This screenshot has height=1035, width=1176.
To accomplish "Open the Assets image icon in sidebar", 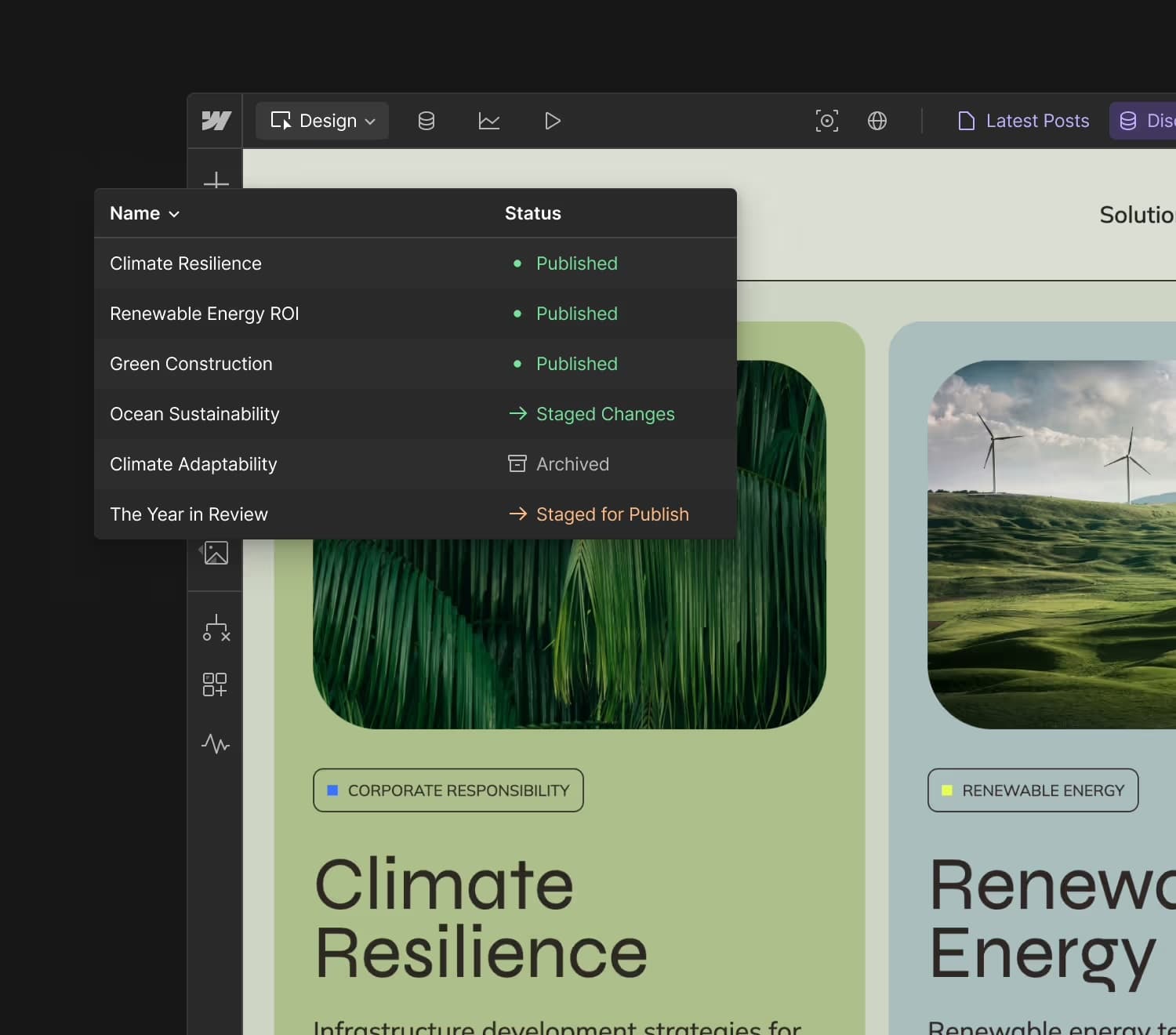I will pos(216,553).
